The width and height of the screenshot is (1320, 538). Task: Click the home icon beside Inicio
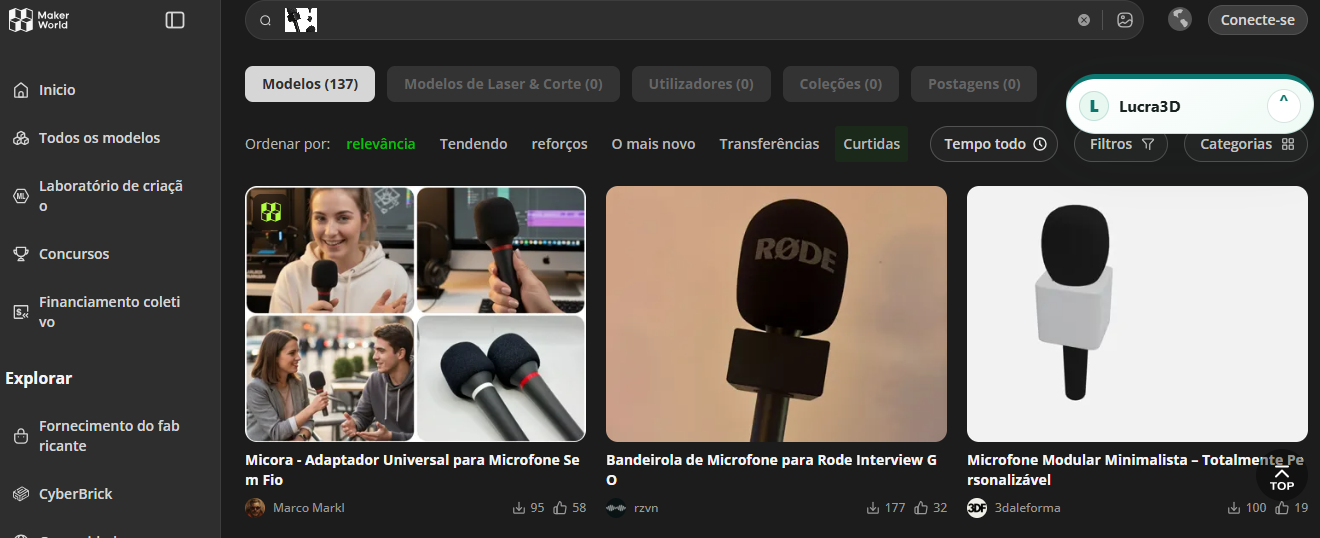(x=21, y=90)
